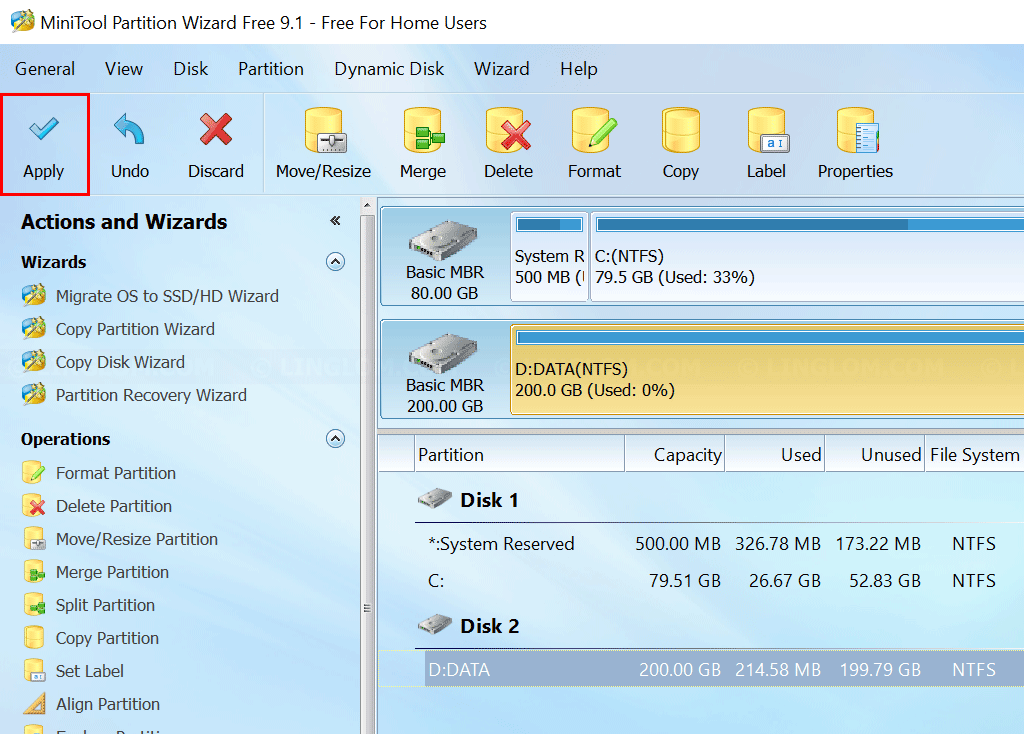Click the 326.78 MB used value
This screenshot has width=1024, height=734.
[778, 543]
